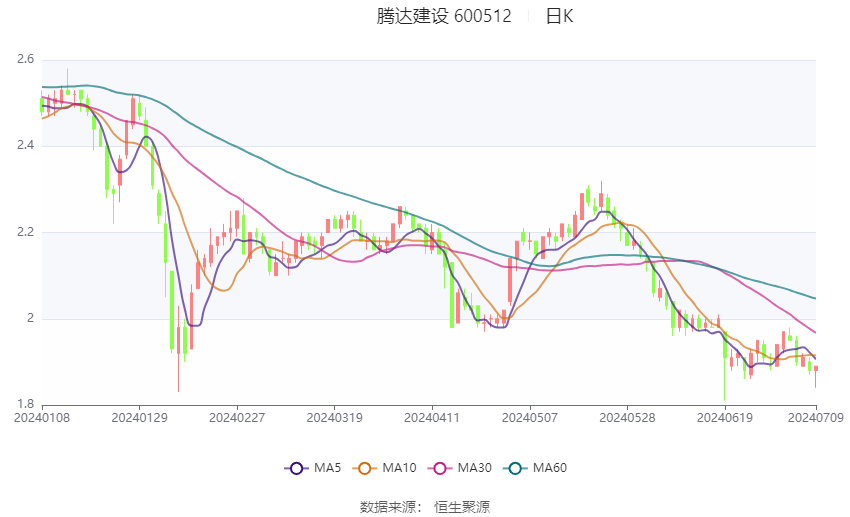This screenshot has height=517, width=850.
Task: Select the 20240411 date axis label
Action: [x=432, y=417]
